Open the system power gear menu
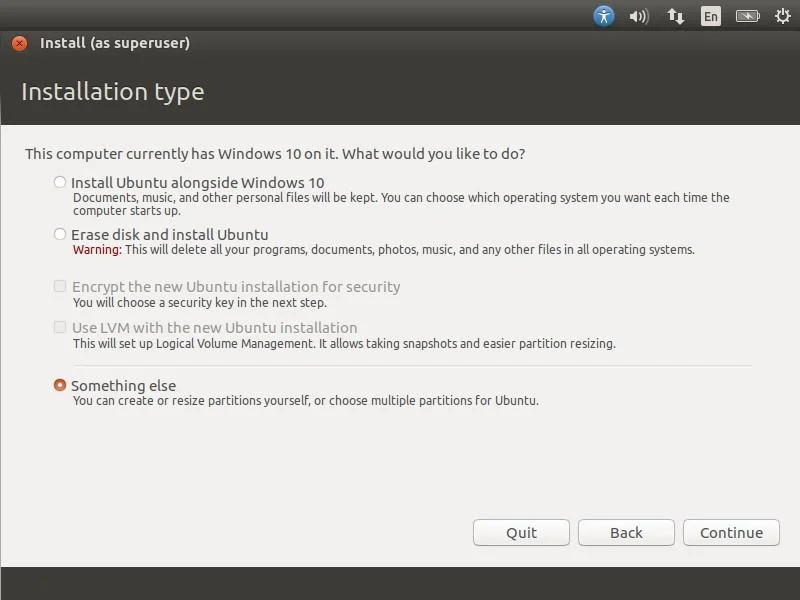This screenshot has width=800, height=600. pos(783,16)
